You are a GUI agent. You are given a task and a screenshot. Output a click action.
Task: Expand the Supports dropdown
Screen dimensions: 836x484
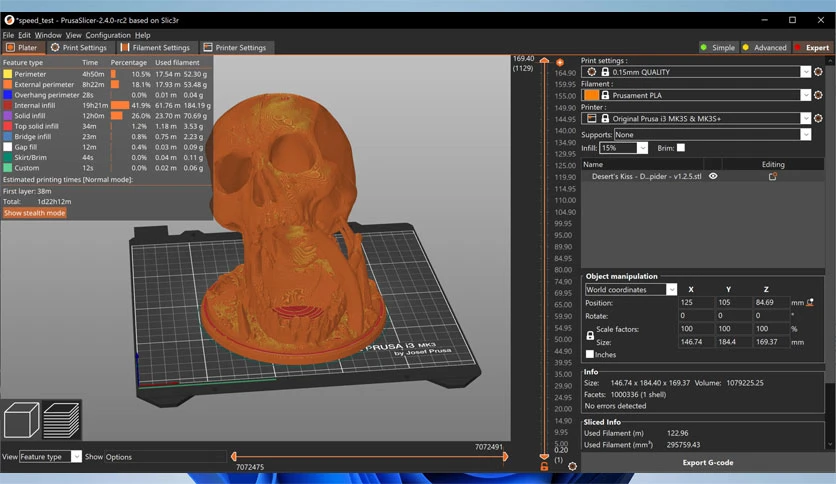(806, 135)
